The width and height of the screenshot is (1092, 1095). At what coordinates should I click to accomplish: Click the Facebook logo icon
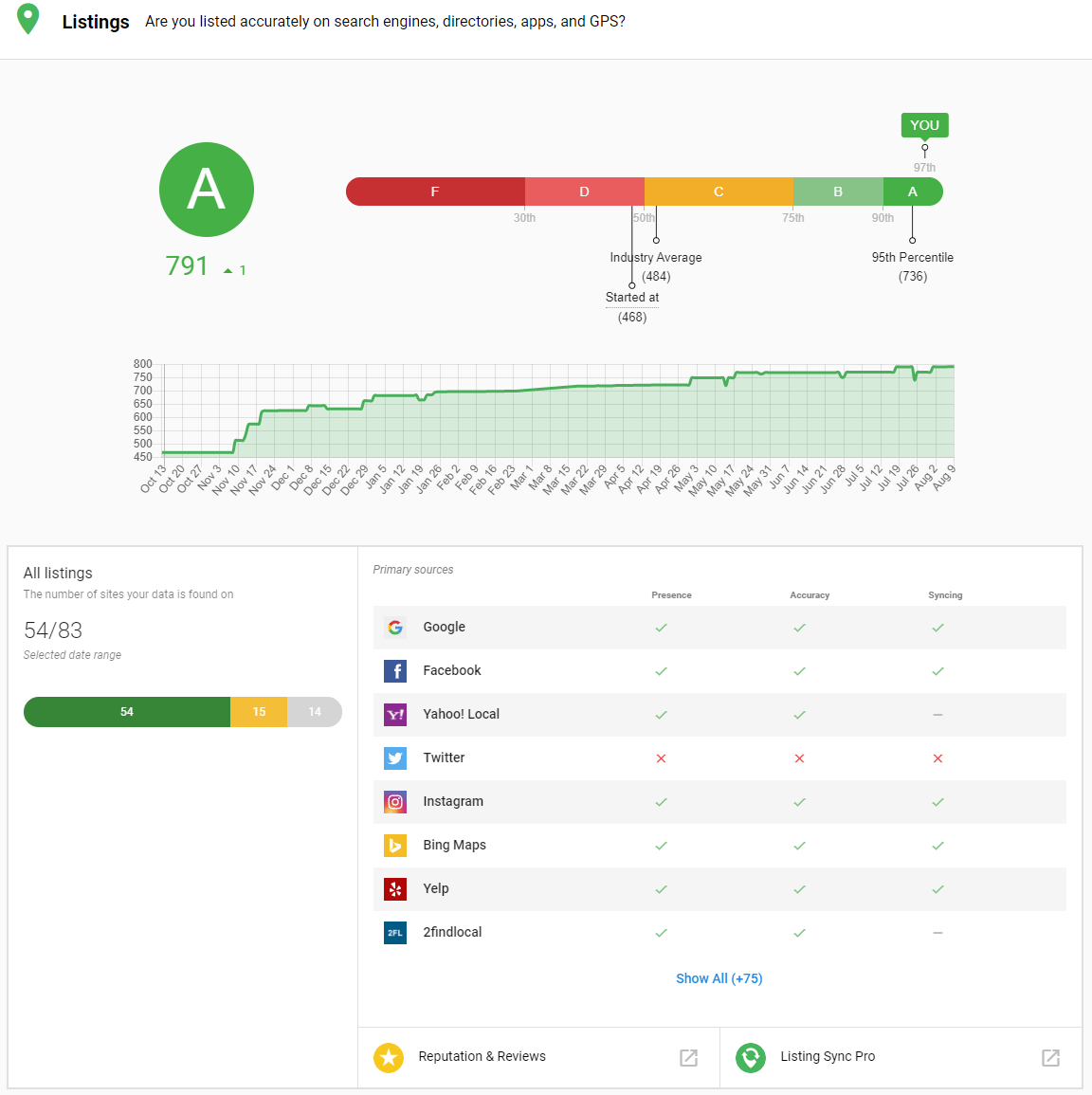pyautogui.click(x=395, y=671)
